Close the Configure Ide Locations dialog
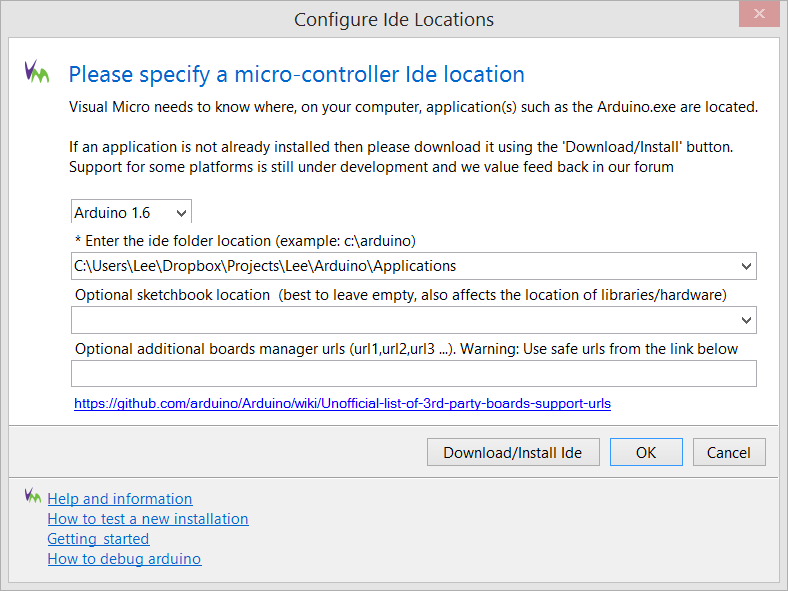The height and width of the screenshot is (591, 788). pyautogui.click(x=759, y=16)
